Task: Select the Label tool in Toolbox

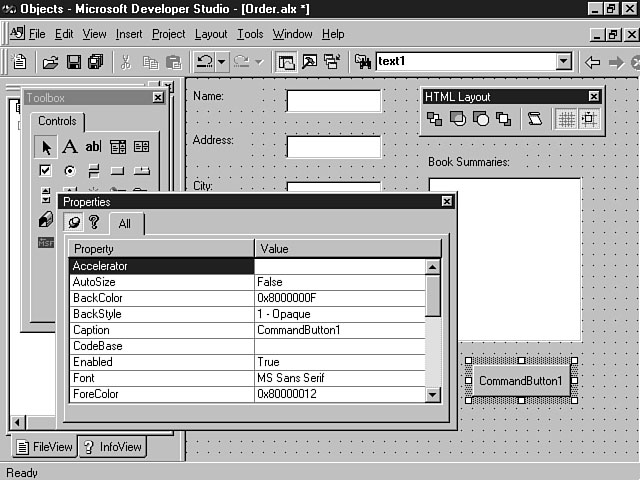Action: pyautogui.click(x=70, y=147)
